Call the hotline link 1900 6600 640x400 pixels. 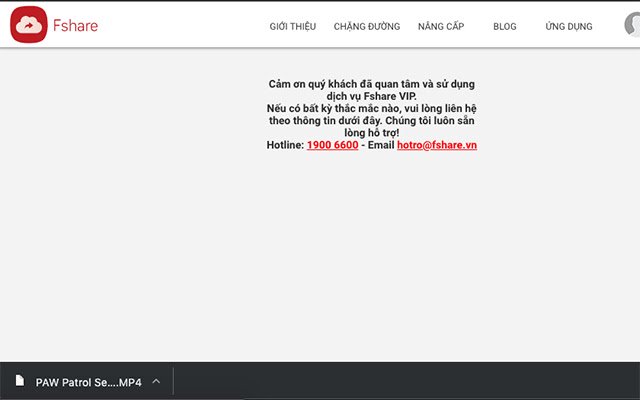tap(333, 145)
